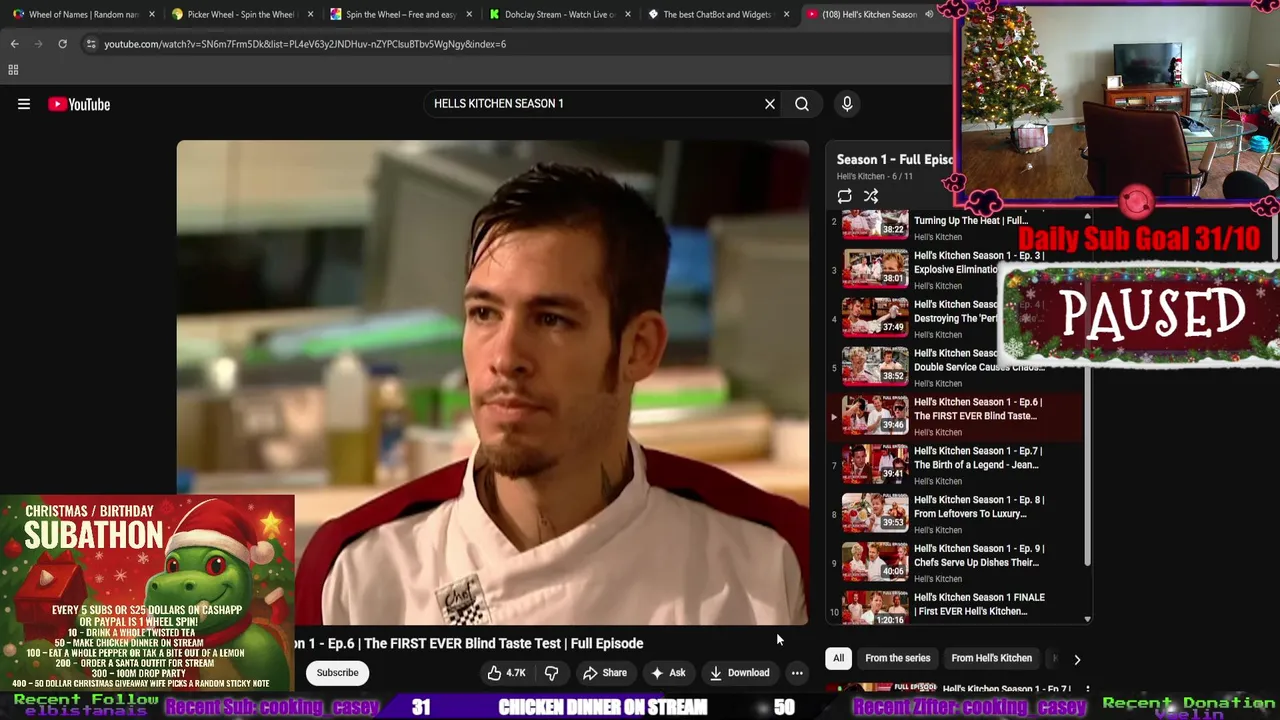Close the Wheel of Names tab
The height and width of the screenshot is (720, 1280).
pyautogui.click(x=151, y=14)
